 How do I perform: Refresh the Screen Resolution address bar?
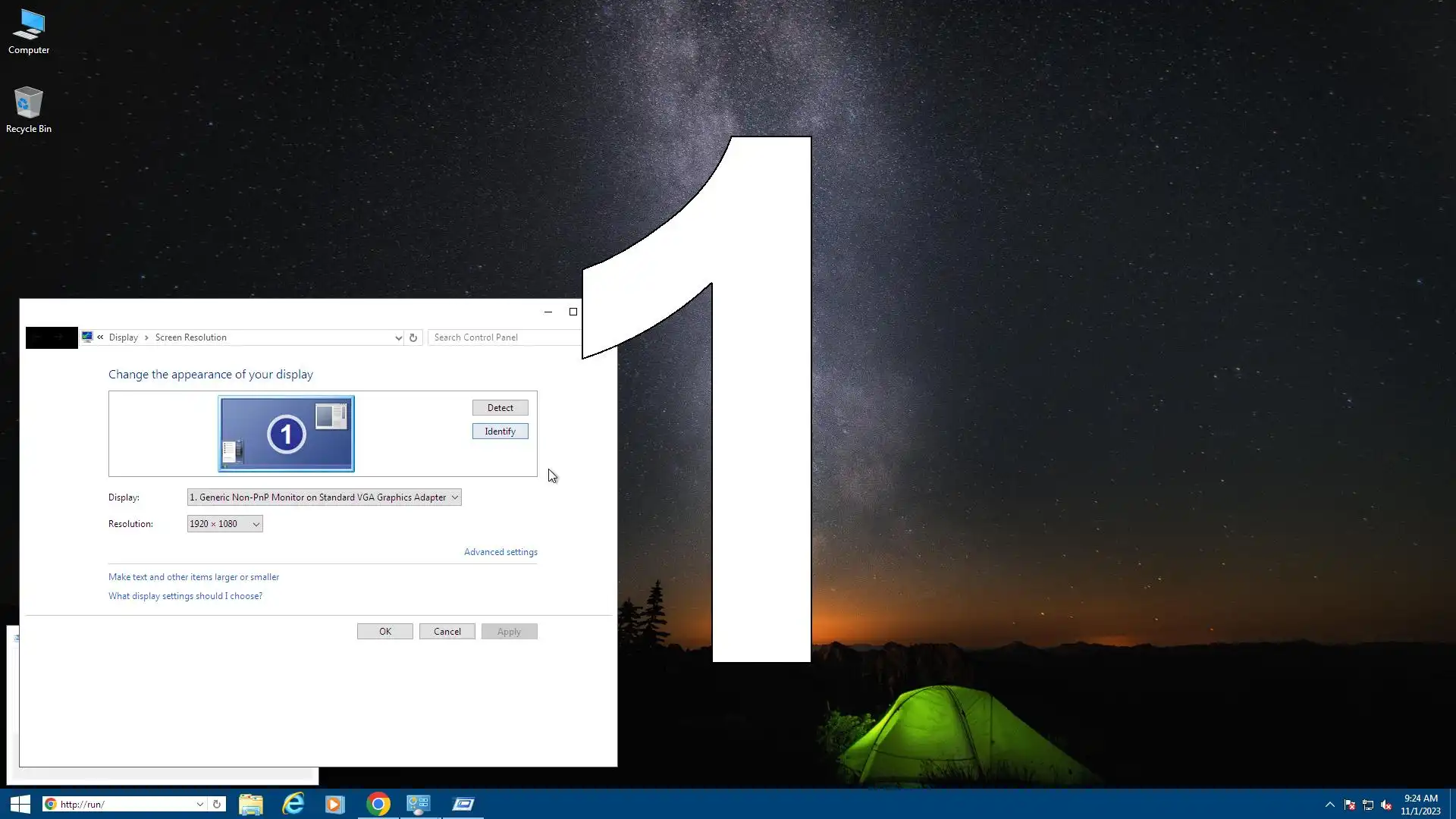point(413,337)
